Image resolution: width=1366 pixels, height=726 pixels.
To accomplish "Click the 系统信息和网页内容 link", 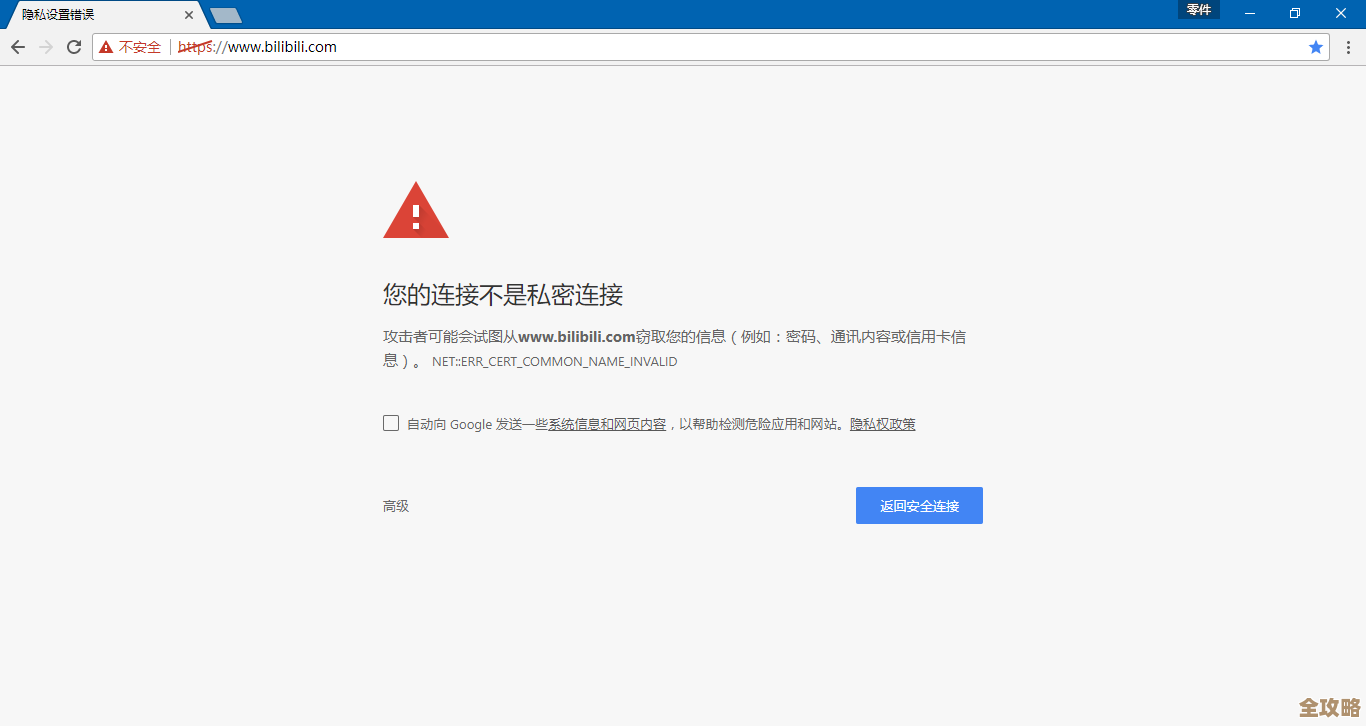I will 604,423.
